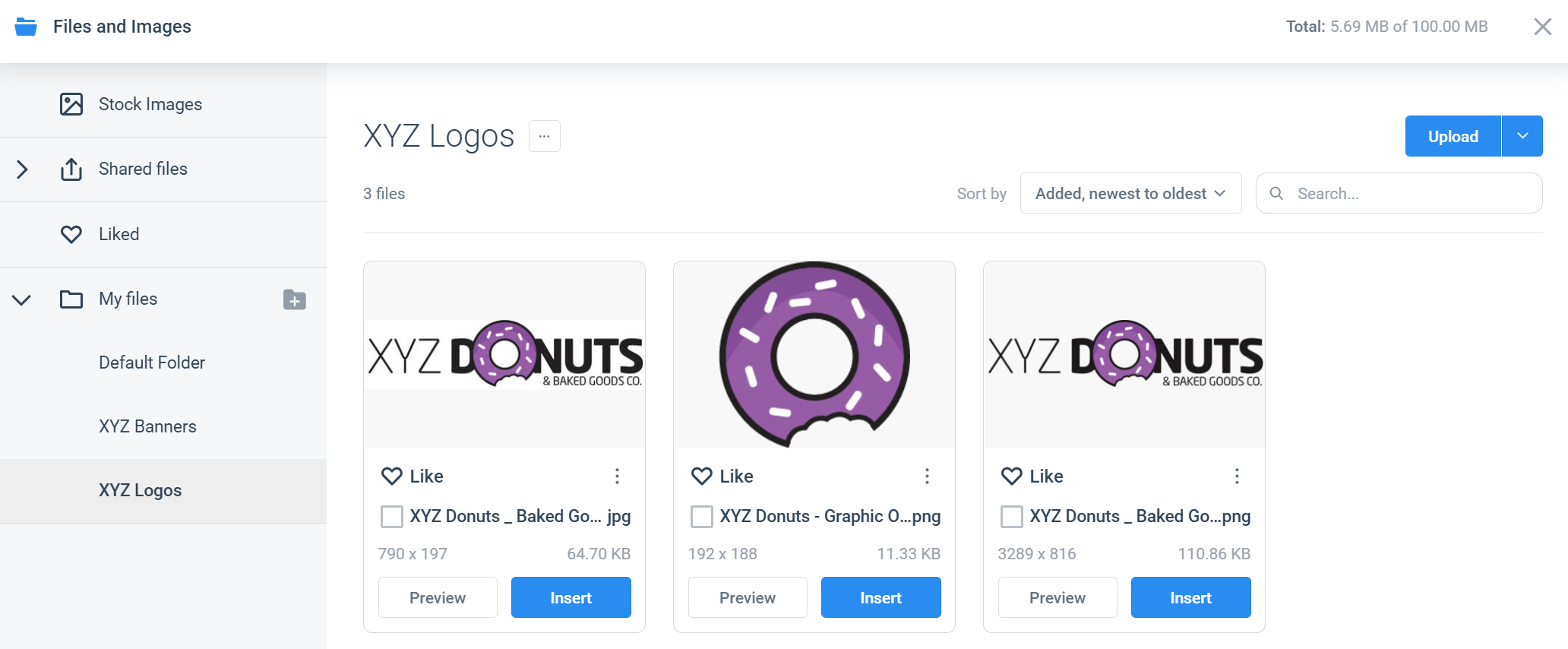Expand the Upload button dropdown arrow
The image size is (1568, 649).
click(1522, 136)
